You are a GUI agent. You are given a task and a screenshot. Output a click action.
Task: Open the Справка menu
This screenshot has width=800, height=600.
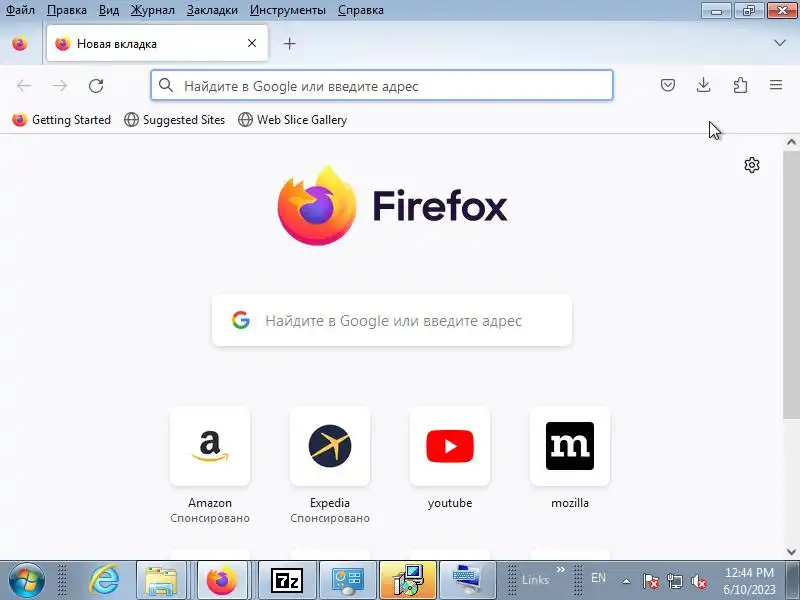click(x=361, y=10)
